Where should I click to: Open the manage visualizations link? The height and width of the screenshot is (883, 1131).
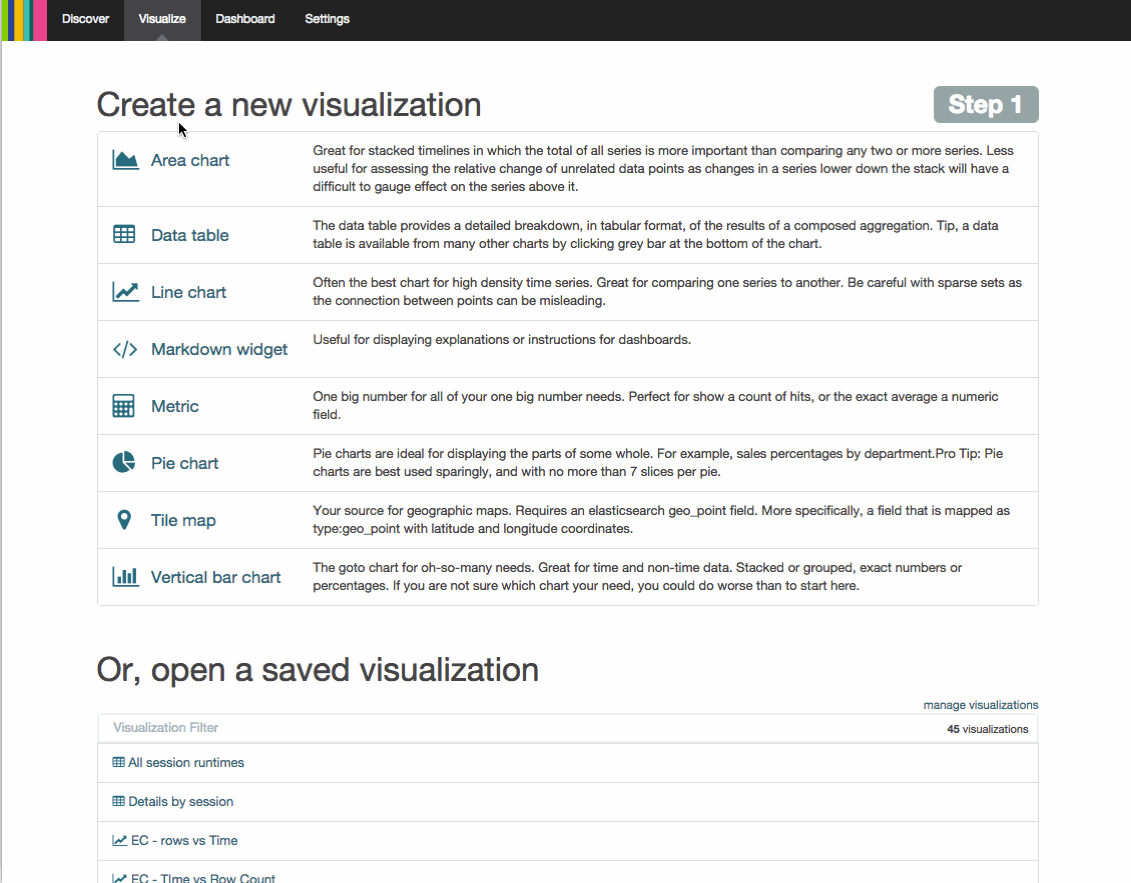pyautogui.click(x=980, y=705)
